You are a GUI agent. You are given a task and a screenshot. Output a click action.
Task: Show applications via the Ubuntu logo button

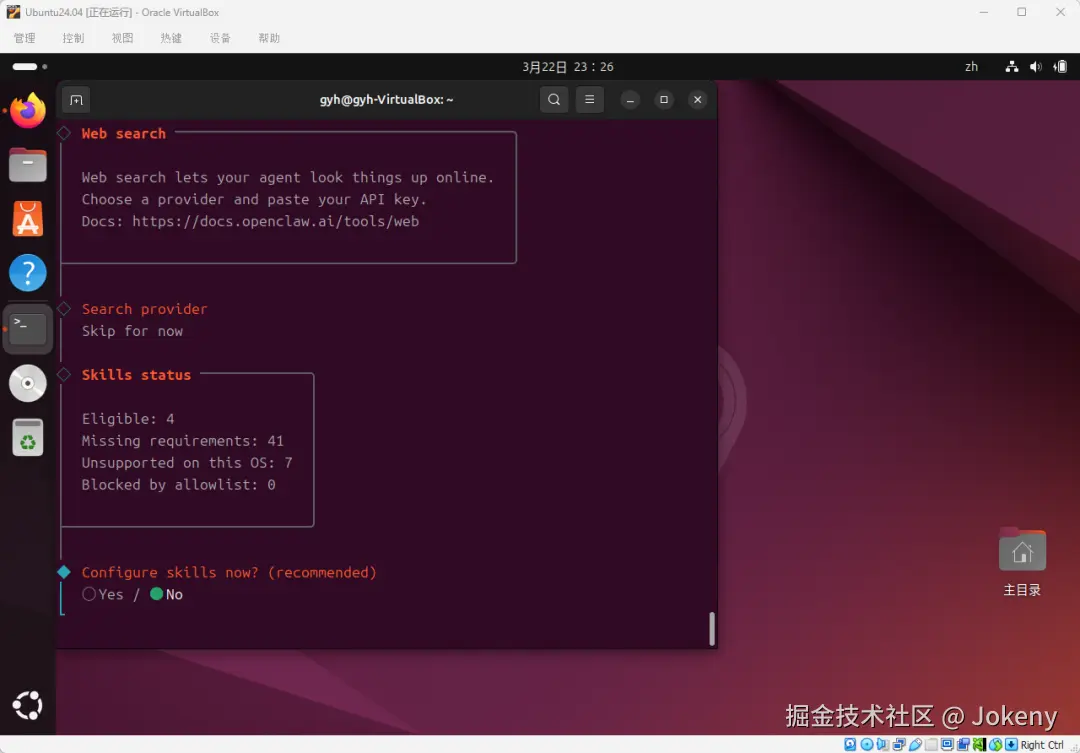[x=28, y=705]
